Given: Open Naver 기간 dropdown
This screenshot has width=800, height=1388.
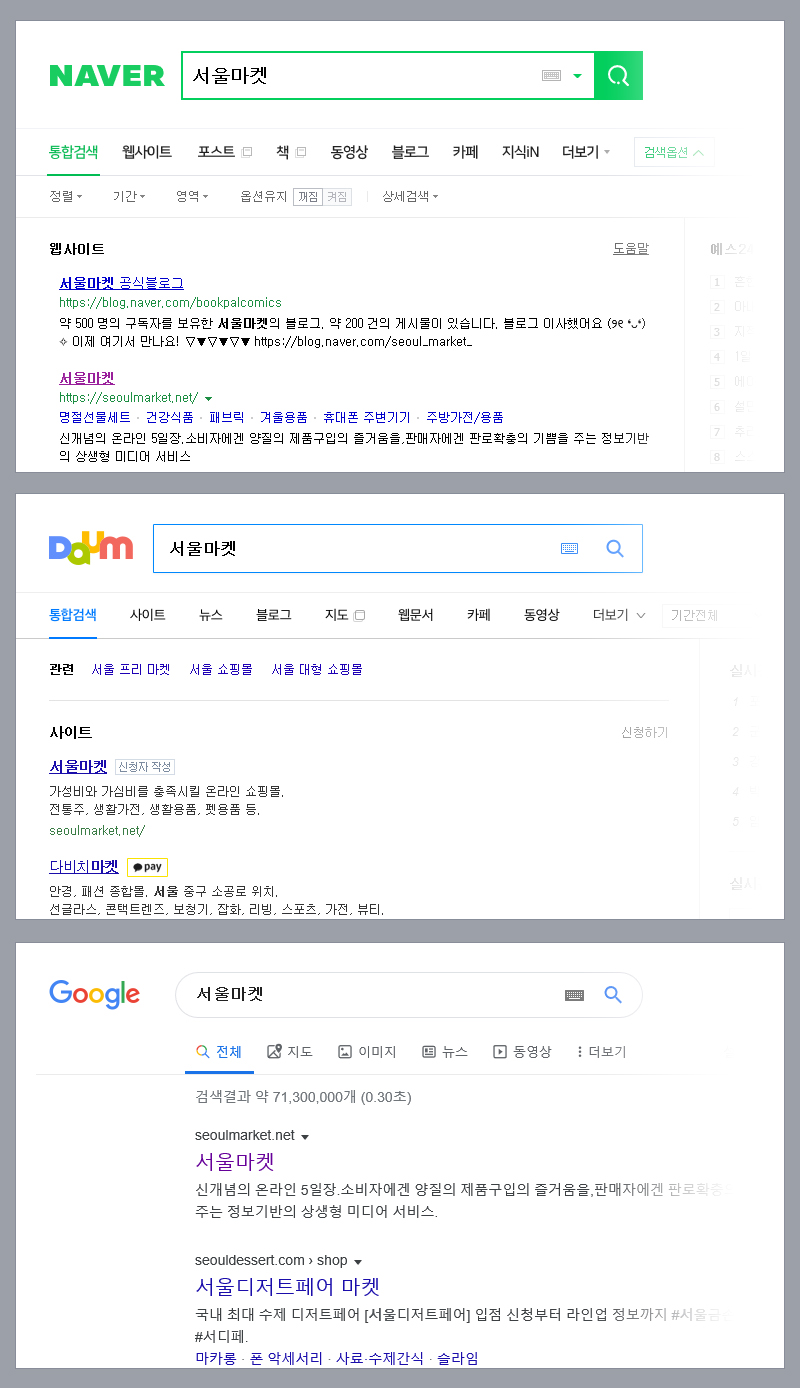Looking at the screenshot, I should click(x=129, y=197).
